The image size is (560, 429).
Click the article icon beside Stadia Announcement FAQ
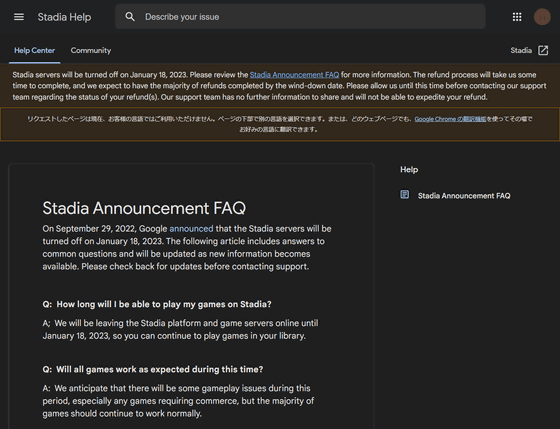[x=405, y=195]
